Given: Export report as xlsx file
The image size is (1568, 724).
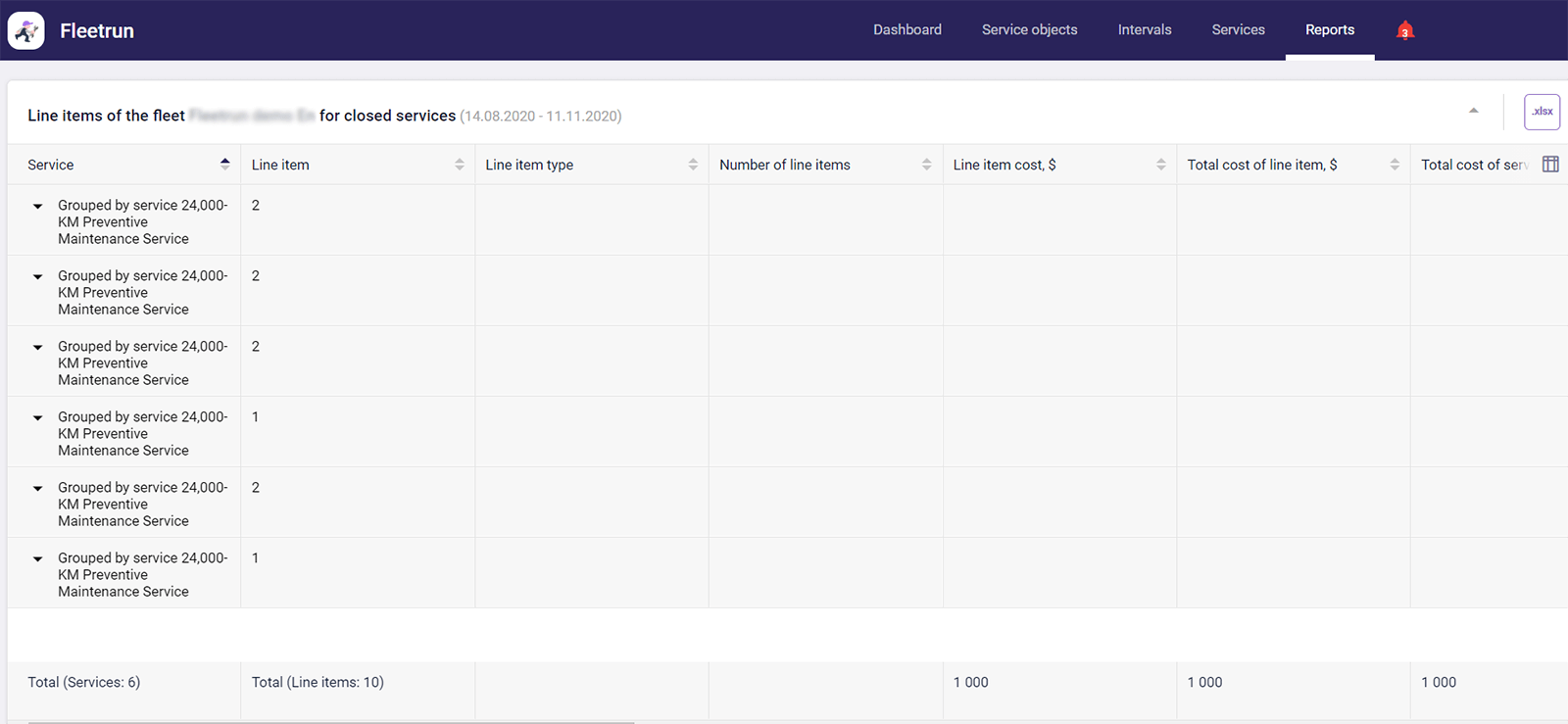Looking at the screenshot, I should point(1542,112).
